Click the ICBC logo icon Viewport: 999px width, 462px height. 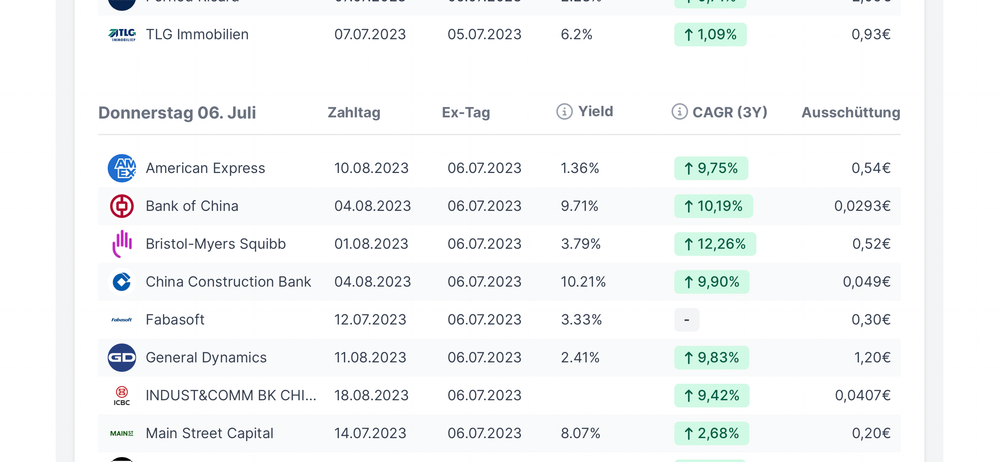[121, 396]
